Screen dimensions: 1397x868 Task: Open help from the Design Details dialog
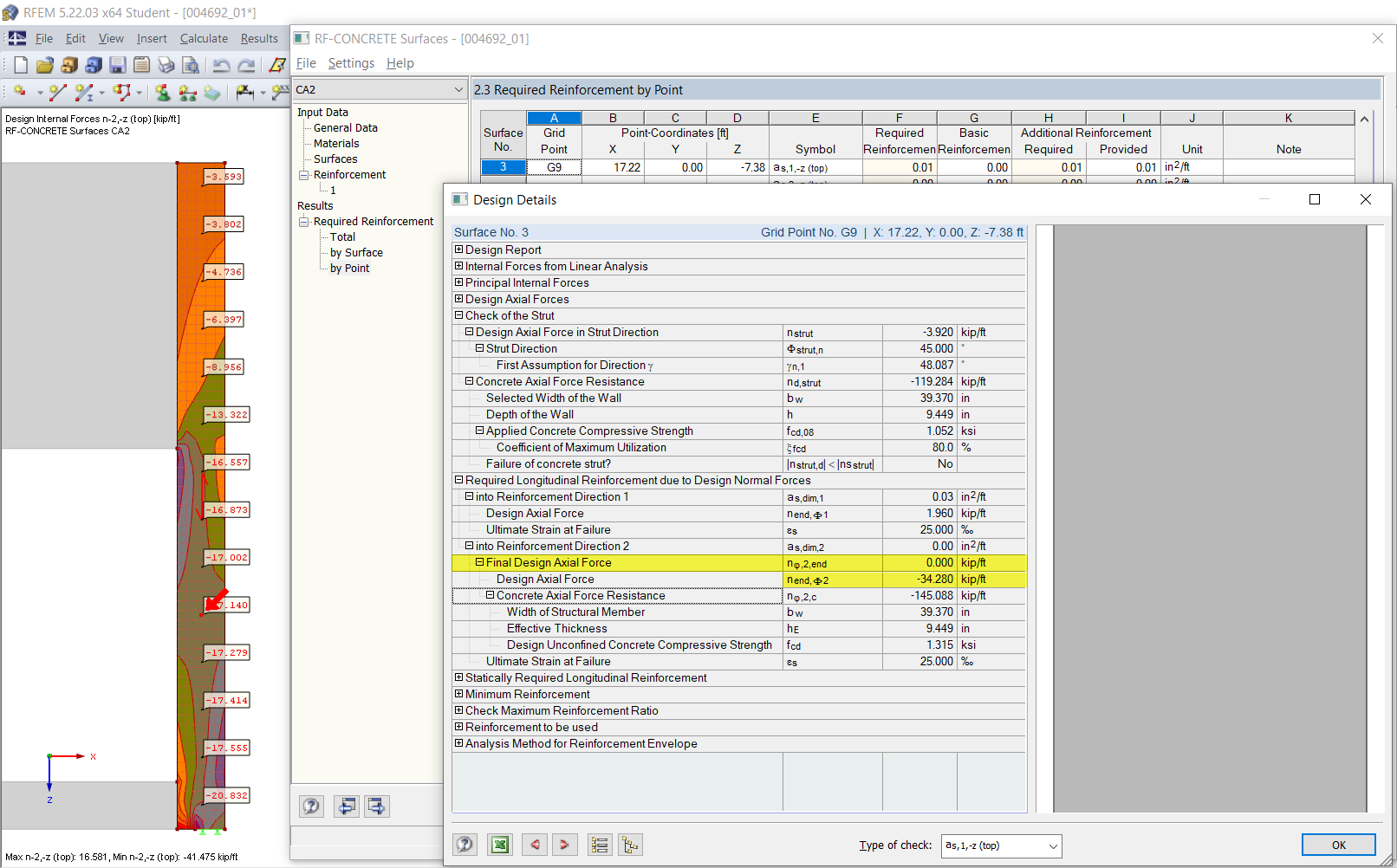(x=465, y=844)
